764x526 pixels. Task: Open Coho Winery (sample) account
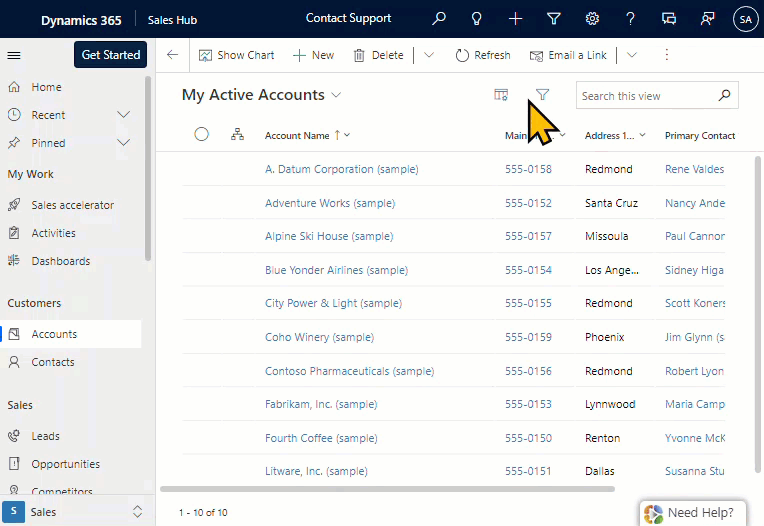tap(319, 337)
